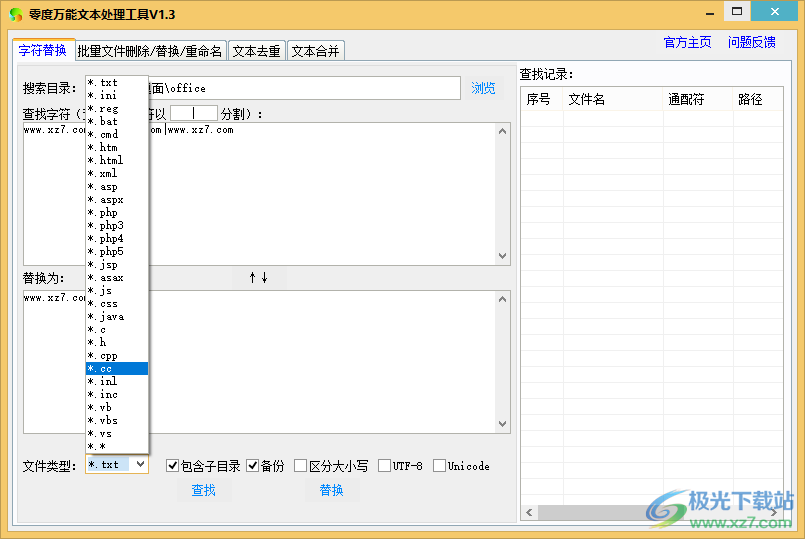Enable the UTF-8 checkbox
The width and height of the screenshot is (805, 539).
[400, 466]
